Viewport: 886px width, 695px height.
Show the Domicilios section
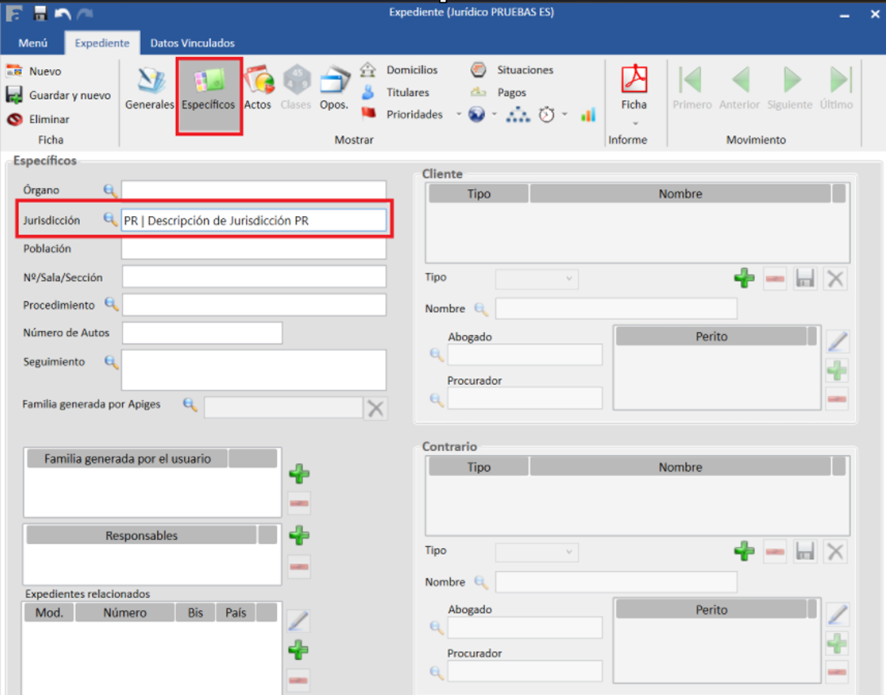(400, 70)
